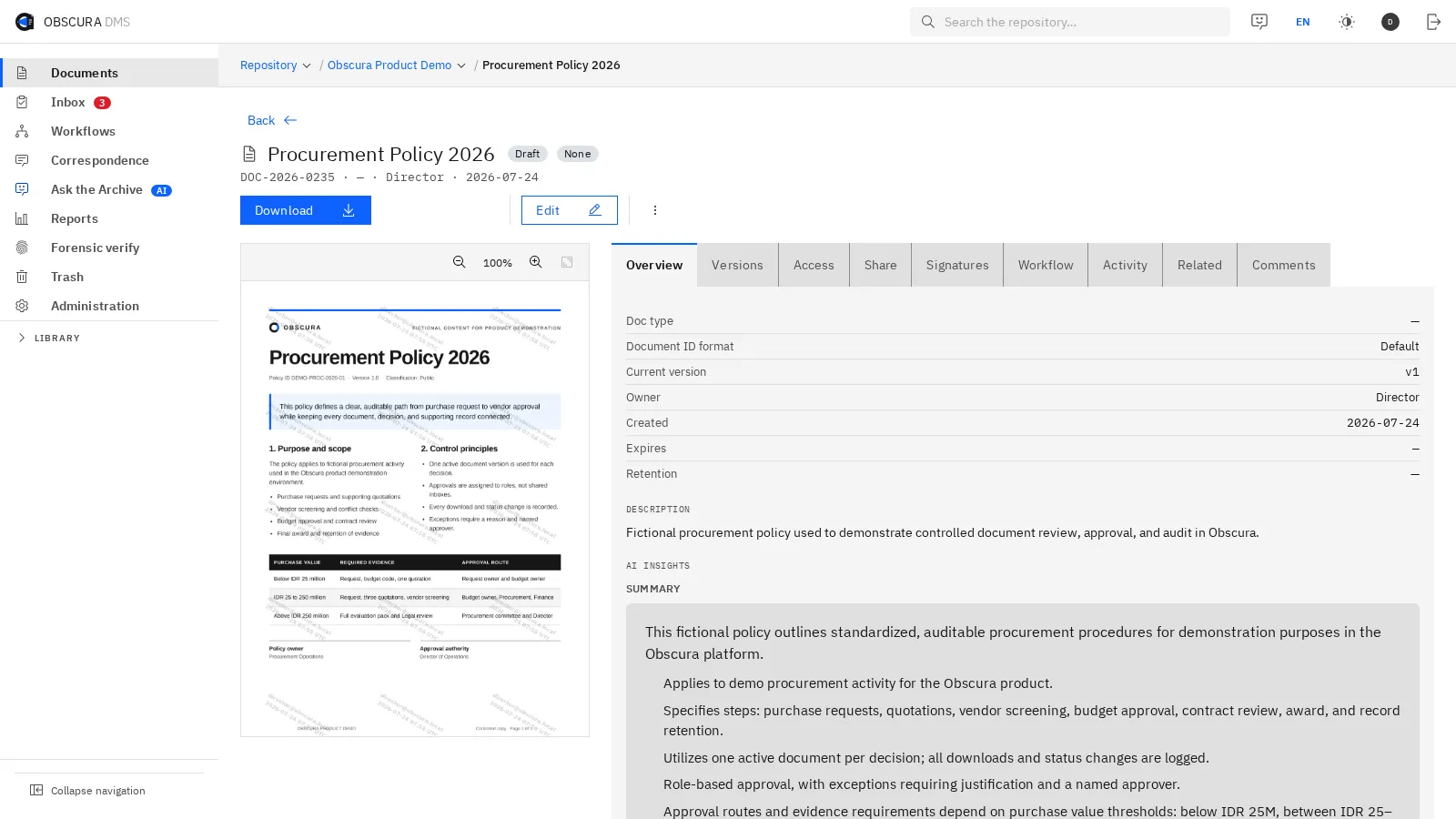Go to Workflows section
This screenshot has width=1456, height=819.
coord(109,131)
